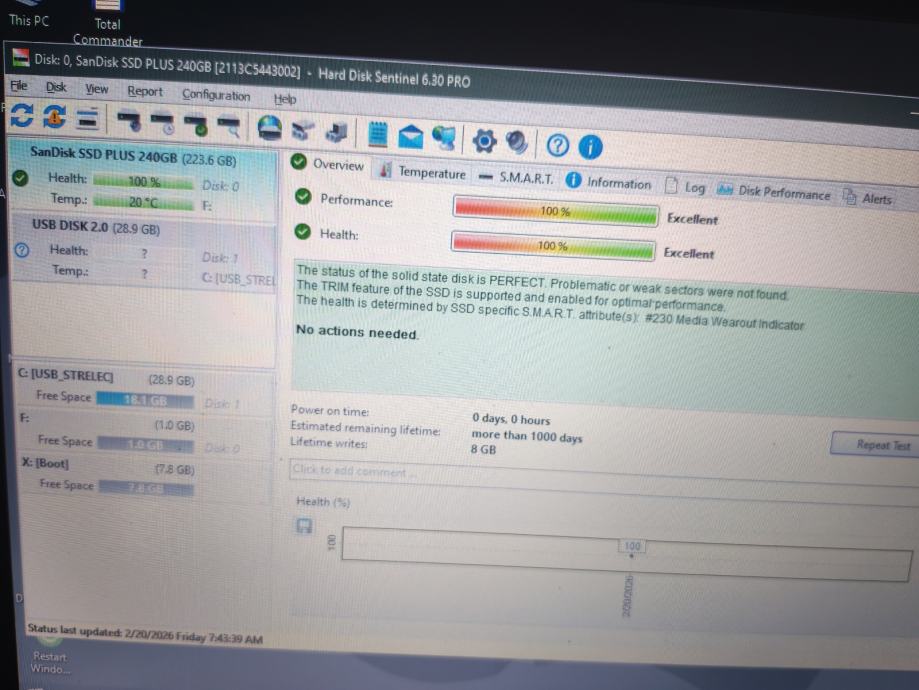Click the globe and monitor icon

pos(444,138)
